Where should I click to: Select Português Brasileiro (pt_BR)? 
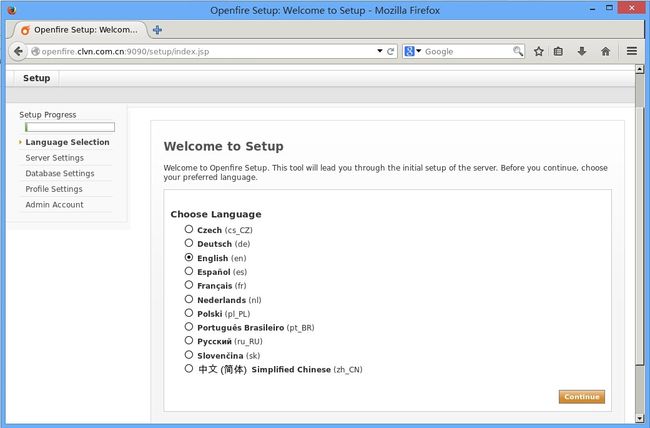(189, 327)
